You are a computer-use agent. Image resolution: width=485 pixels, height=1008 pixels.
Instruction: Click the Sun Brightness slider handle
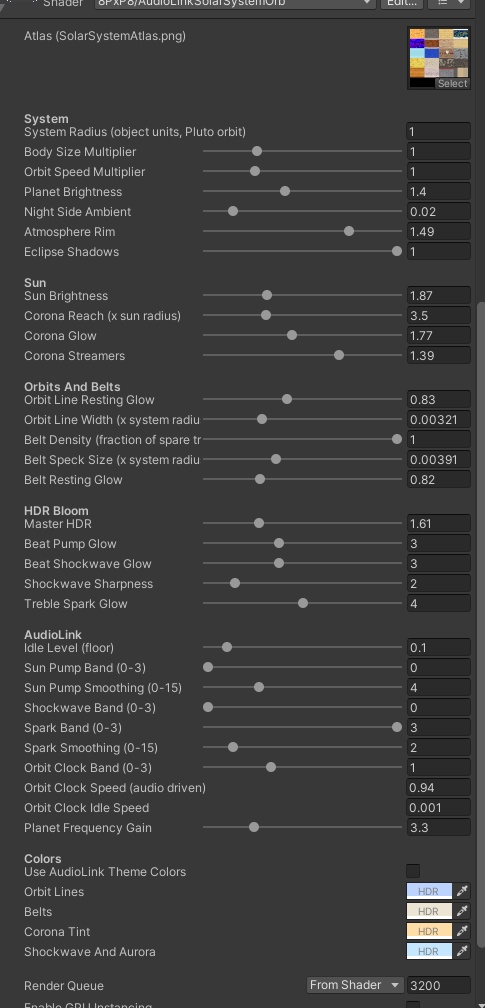(267, 295)
